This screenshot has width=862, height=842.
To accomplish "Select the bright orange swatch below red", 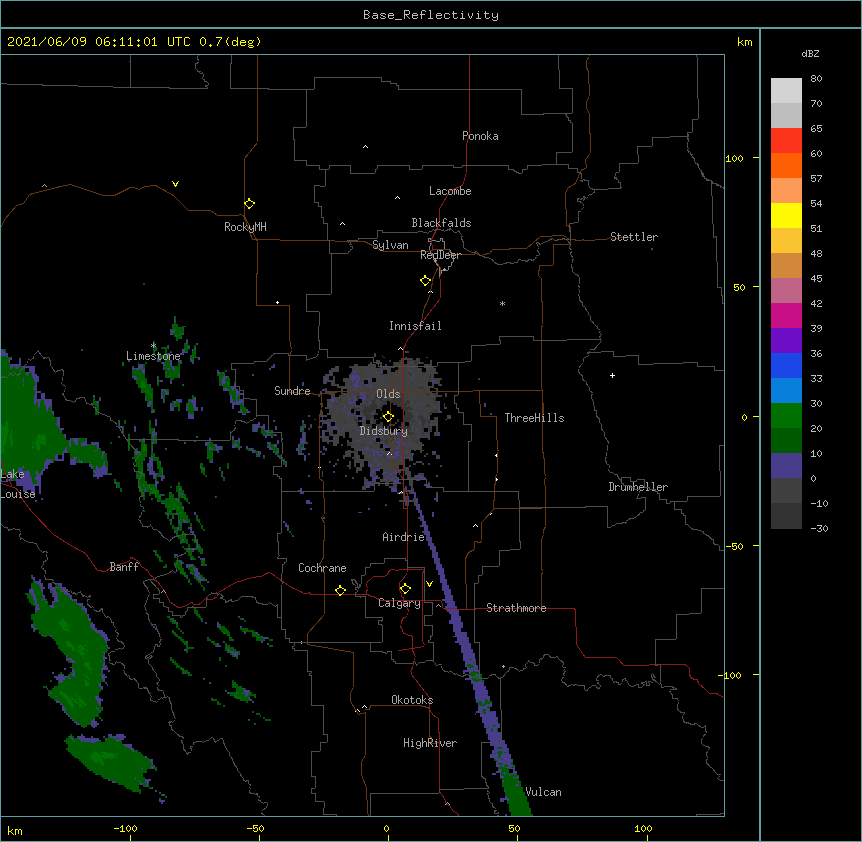I will 786,165.
